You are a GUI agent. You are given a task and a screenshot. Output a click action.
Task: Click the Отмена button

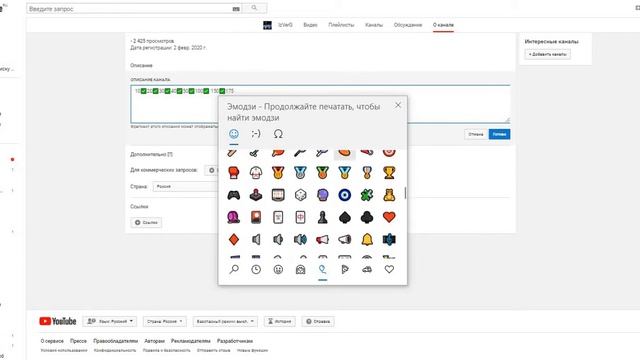tap(476, 134)
